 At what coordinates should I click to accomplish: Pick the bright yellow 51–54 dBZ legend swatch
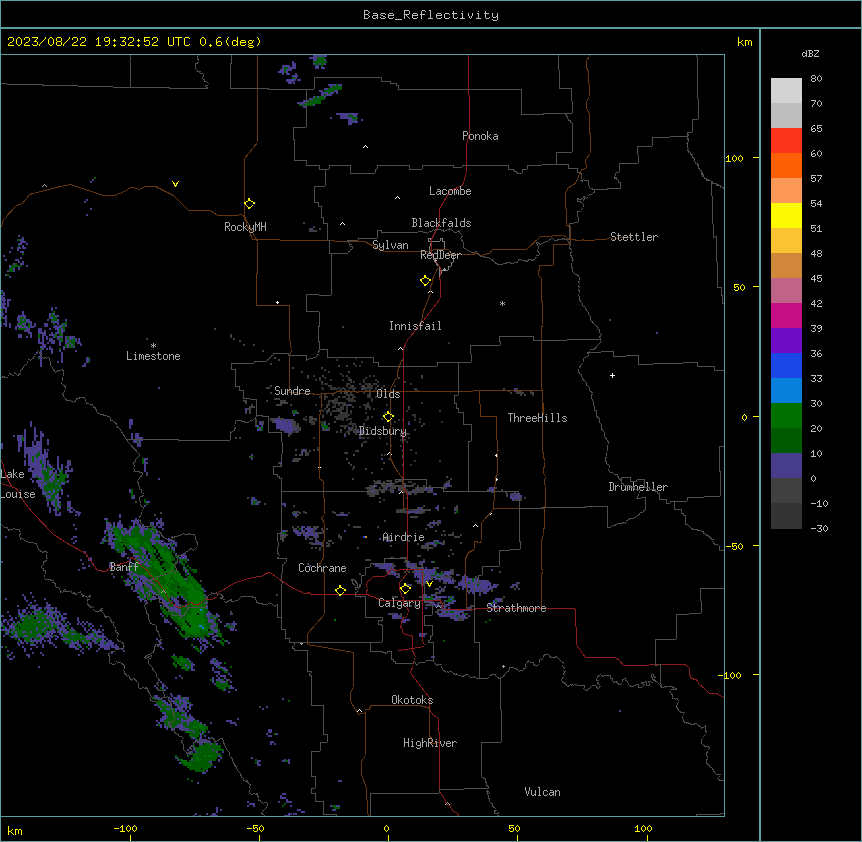pos(786,215)
